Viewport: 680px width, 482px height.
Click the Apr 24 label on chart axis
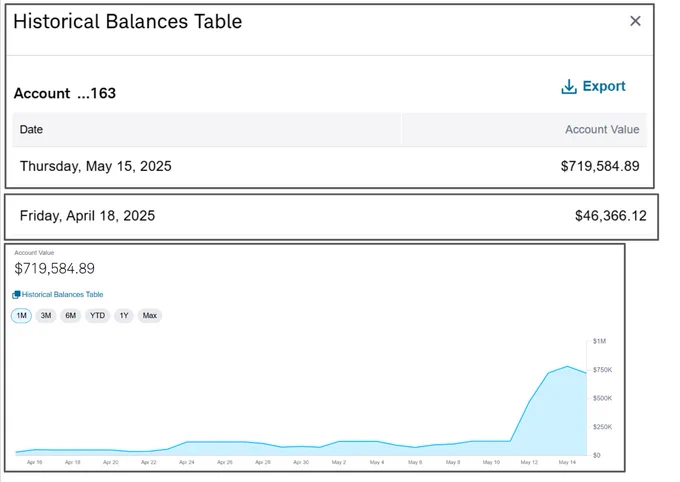186,462
